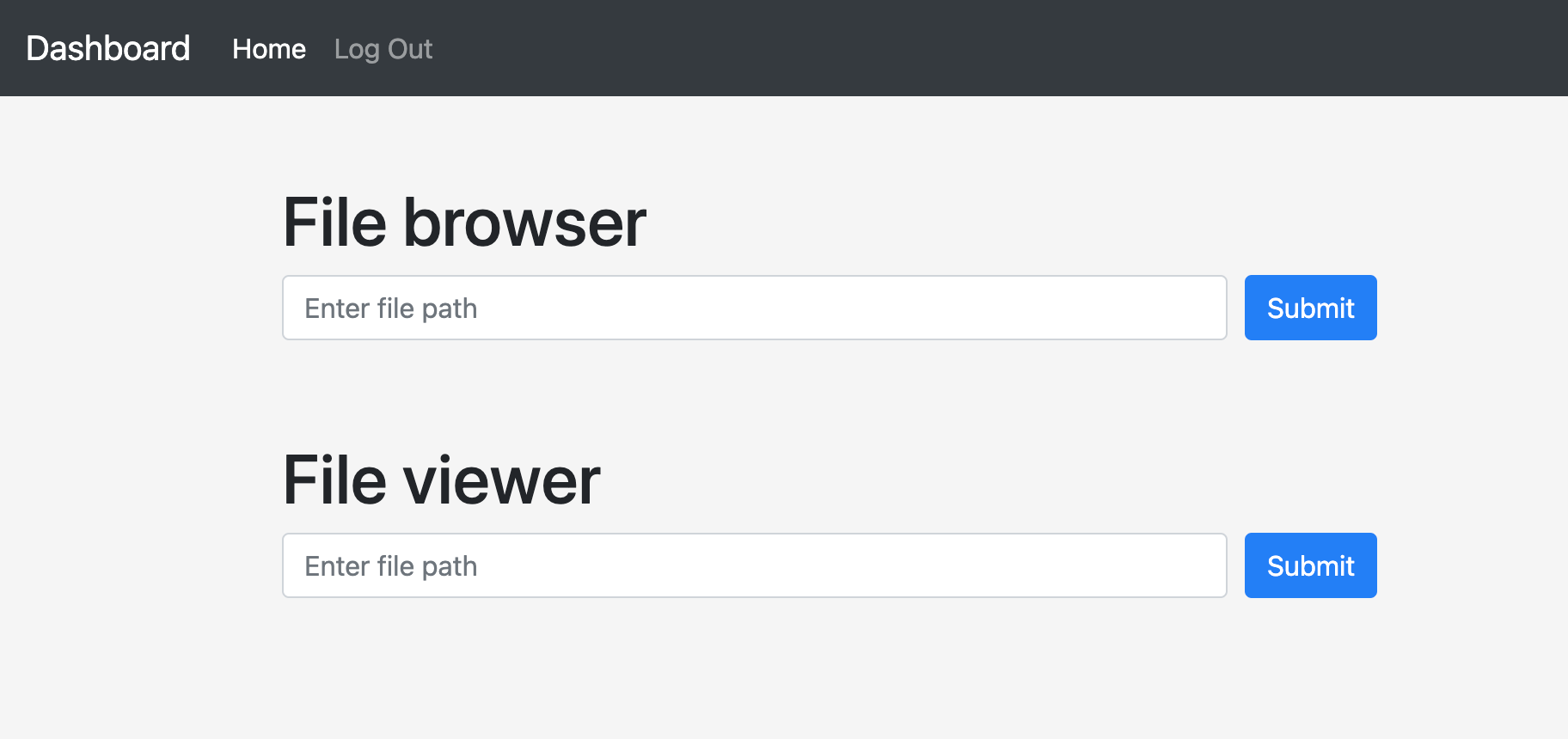Image resolution: width=1568 pixels, height=739 pixels.
Task: Click the blue Submit button beside File browser field
Action: (1311, 308)
